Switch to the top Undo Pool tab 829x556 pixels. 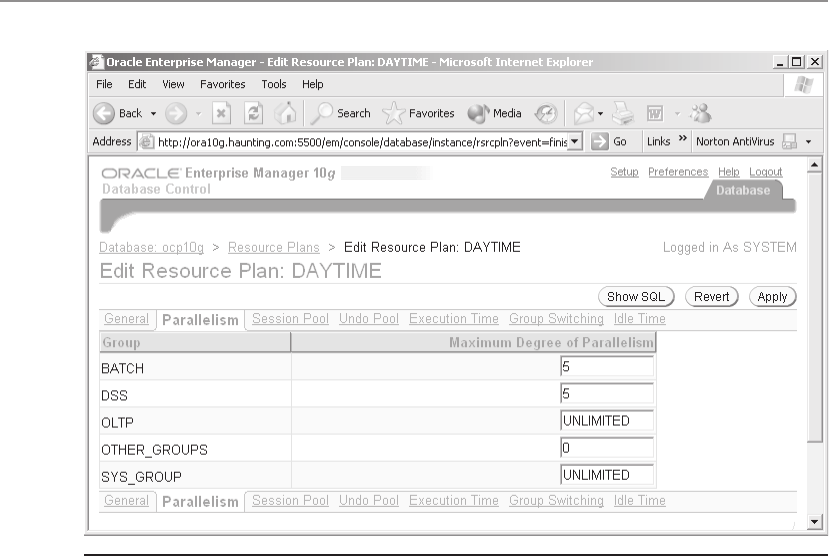click(369, 319)
